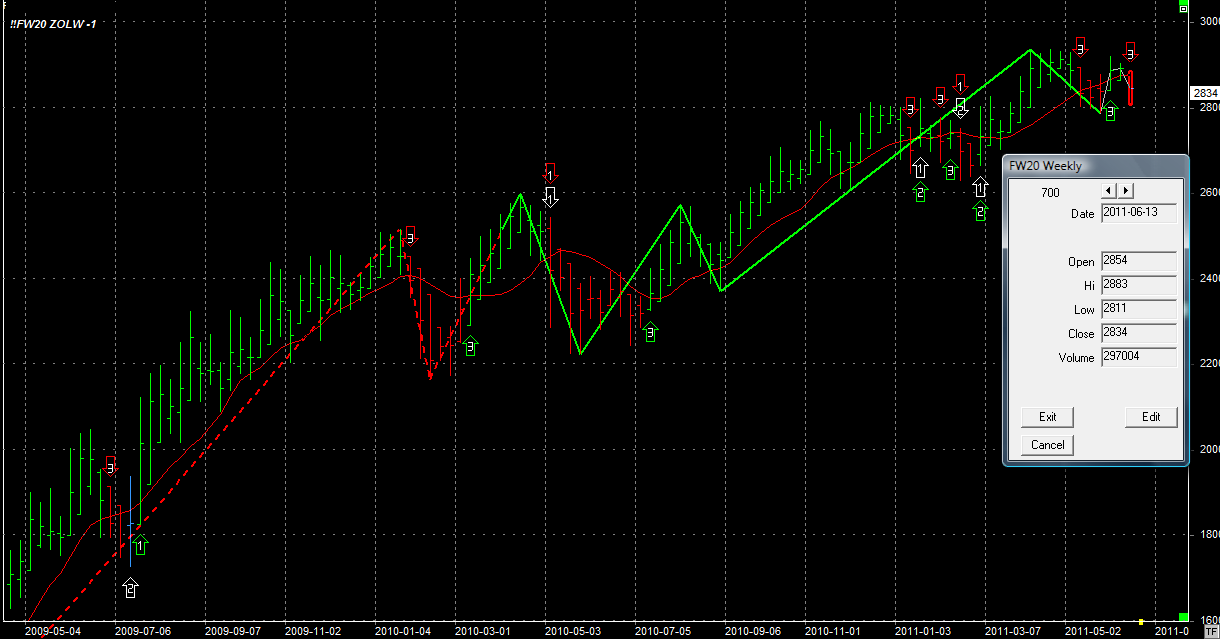Click the Edit button in the dialog

point(1151,417)
